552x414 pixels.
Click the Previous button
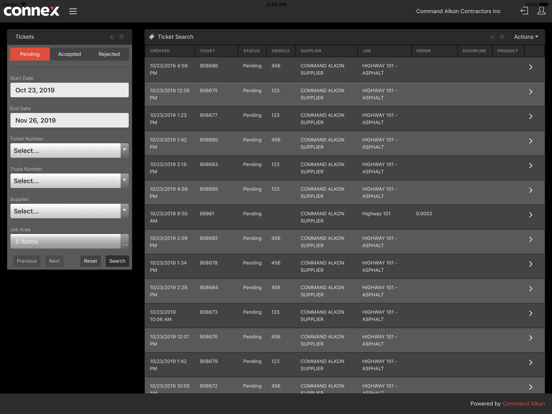point(27,261)
